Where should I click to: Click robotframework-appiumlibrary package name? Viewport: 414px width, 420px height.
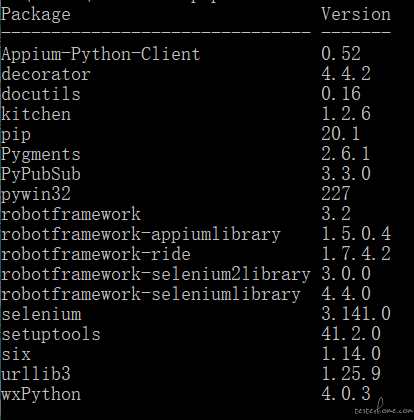click(x=140, y=235)
